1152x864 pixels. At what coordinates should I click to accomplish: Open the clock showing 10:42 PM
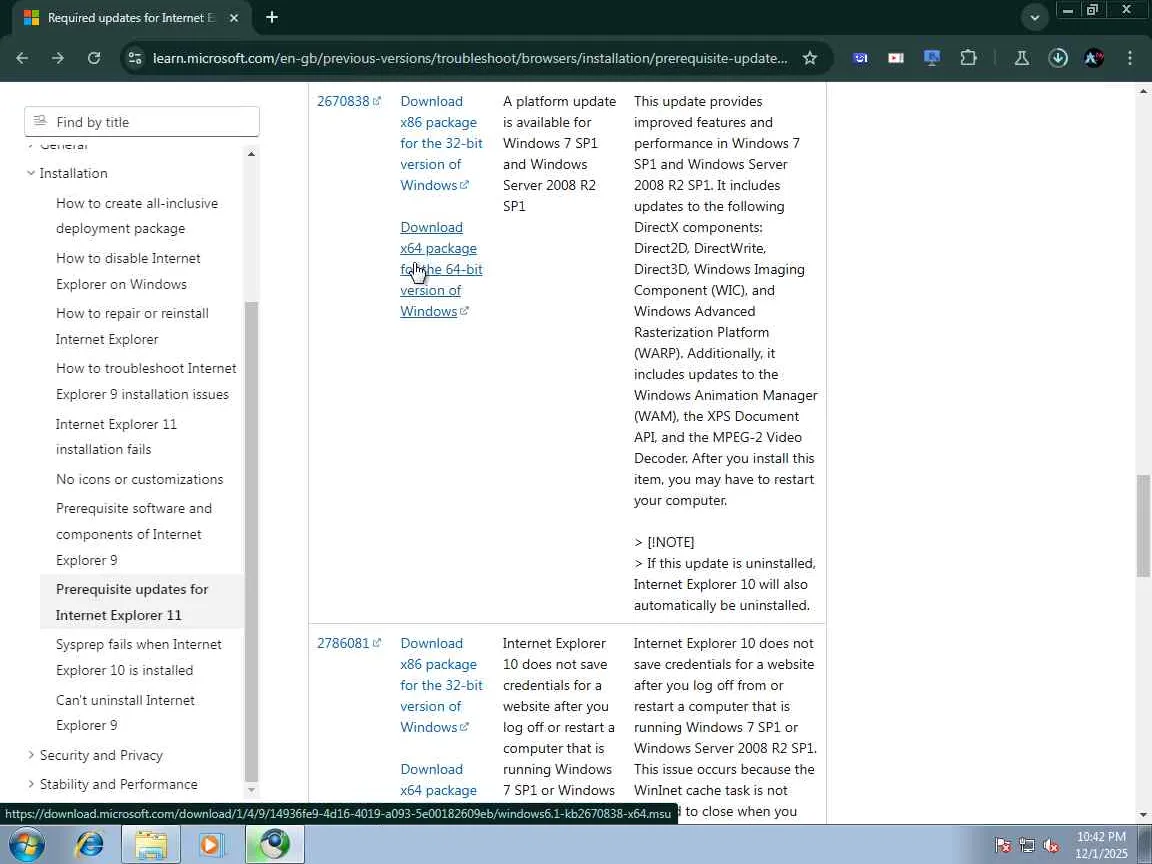tap(1101, 845)
